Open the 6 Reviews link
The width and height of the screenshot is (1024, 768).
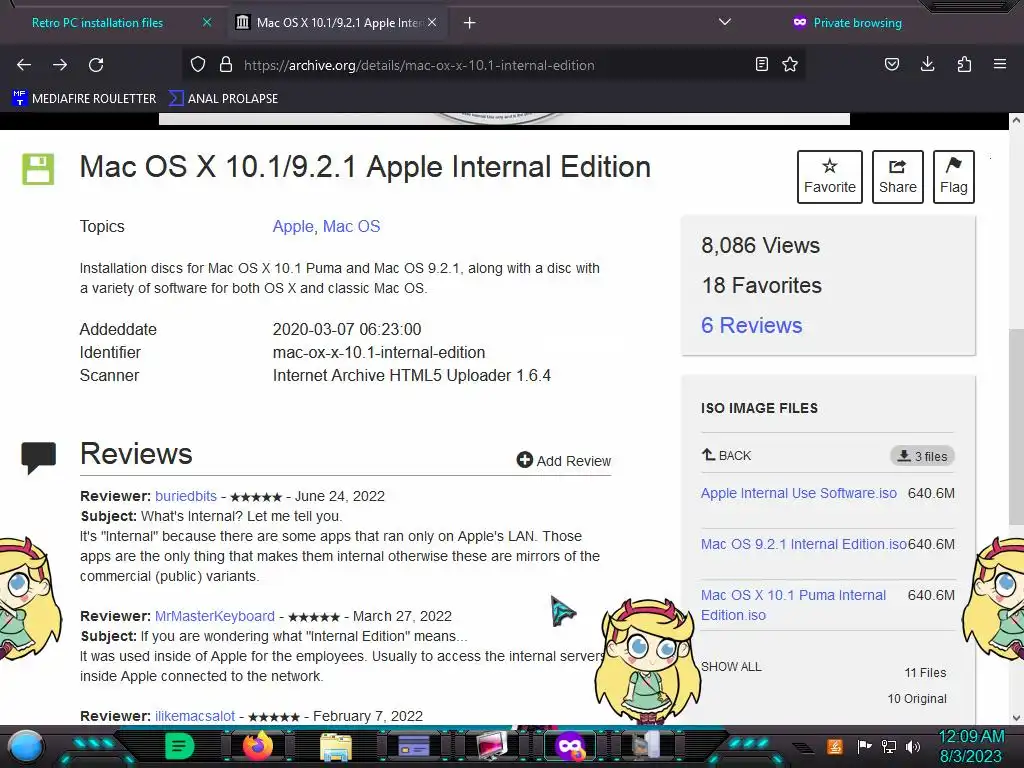(x=752, y=325)
